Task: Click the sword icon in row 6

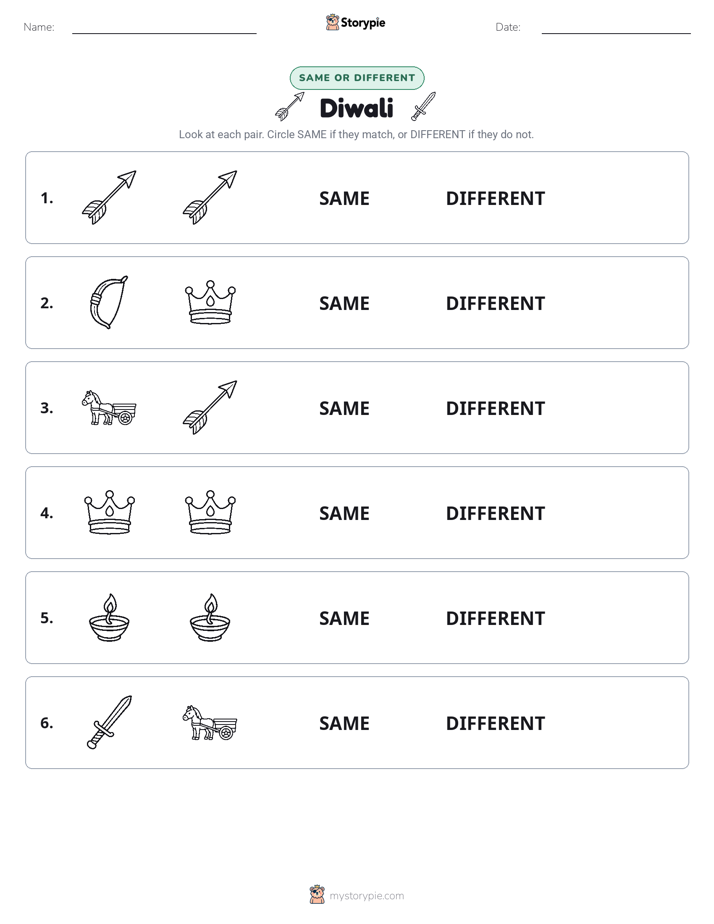Action: 110,722
